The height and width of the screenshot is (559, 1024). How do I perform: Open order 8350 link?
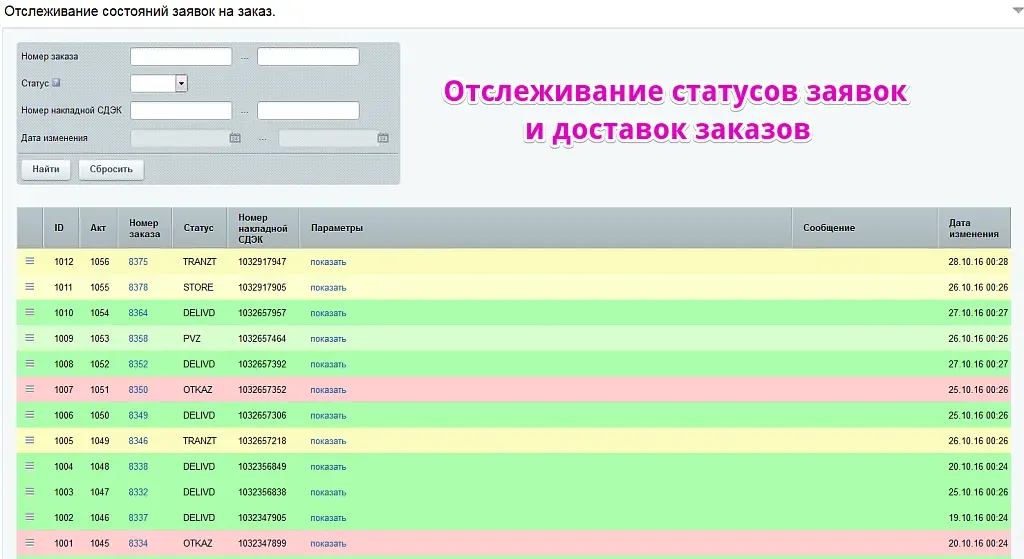pos(138,390)
